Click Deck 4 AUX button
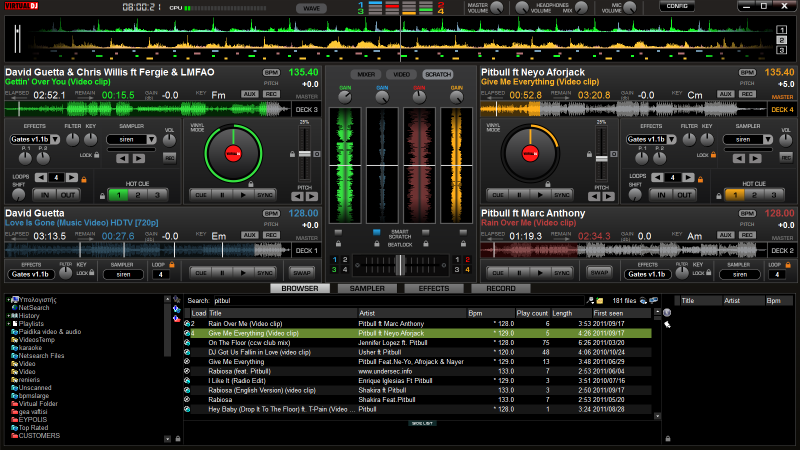Screen dimensions: 800x450 [x=726, y=94]
